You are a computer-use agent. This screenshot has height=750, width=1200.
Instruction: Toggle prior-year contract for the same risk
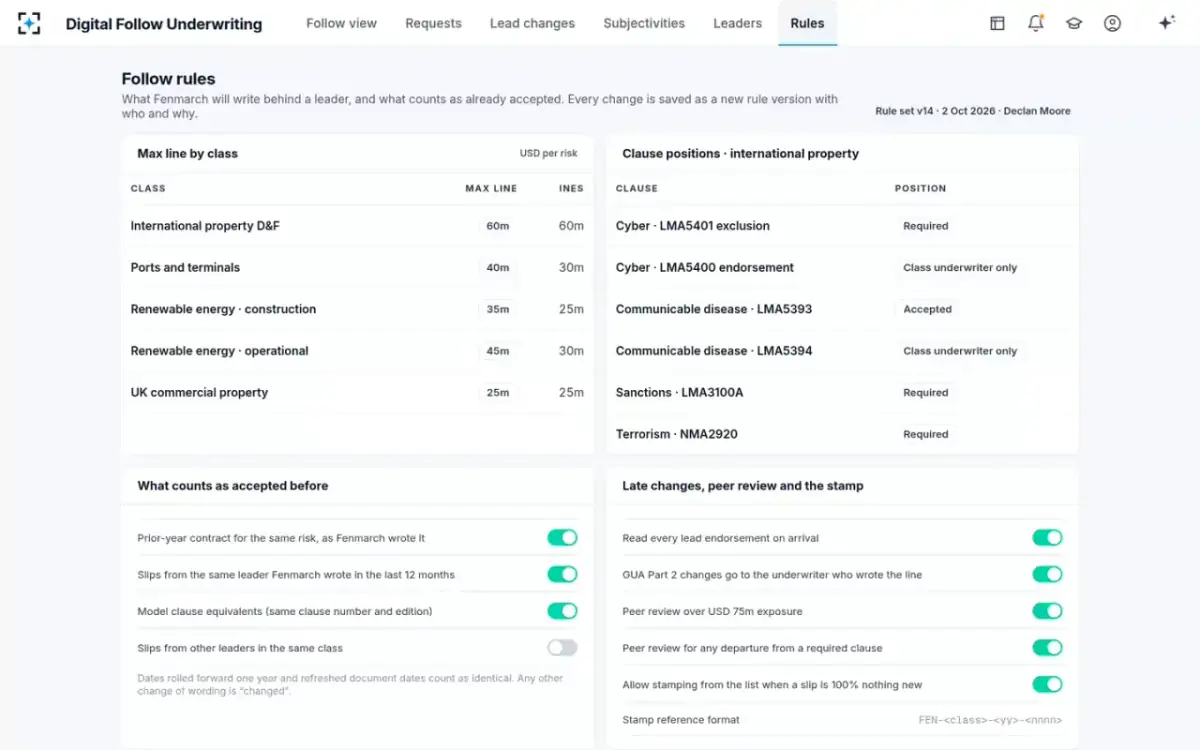[562, 538]
